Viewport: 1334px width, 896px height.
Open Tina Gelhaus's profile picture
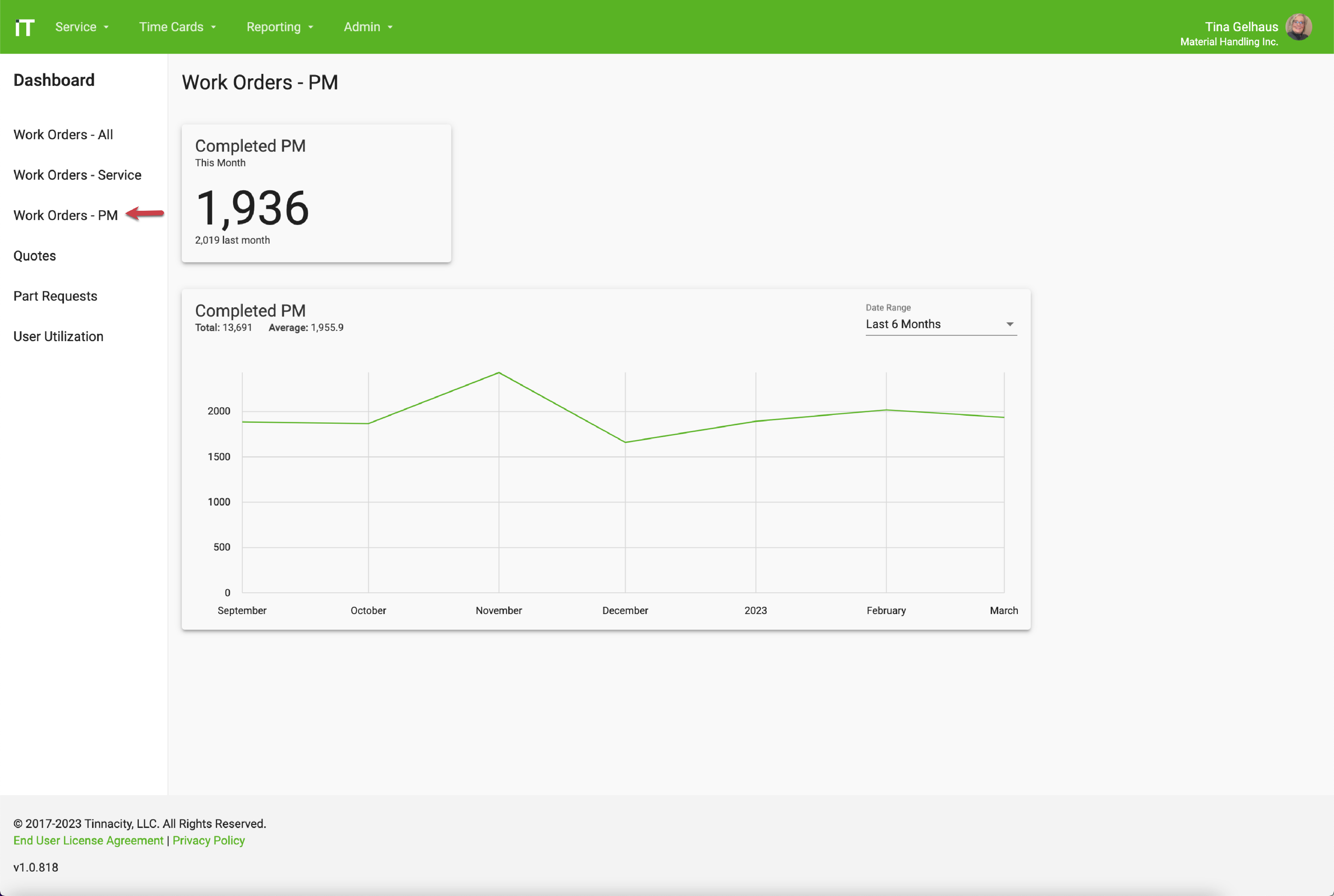point(1299,26)
